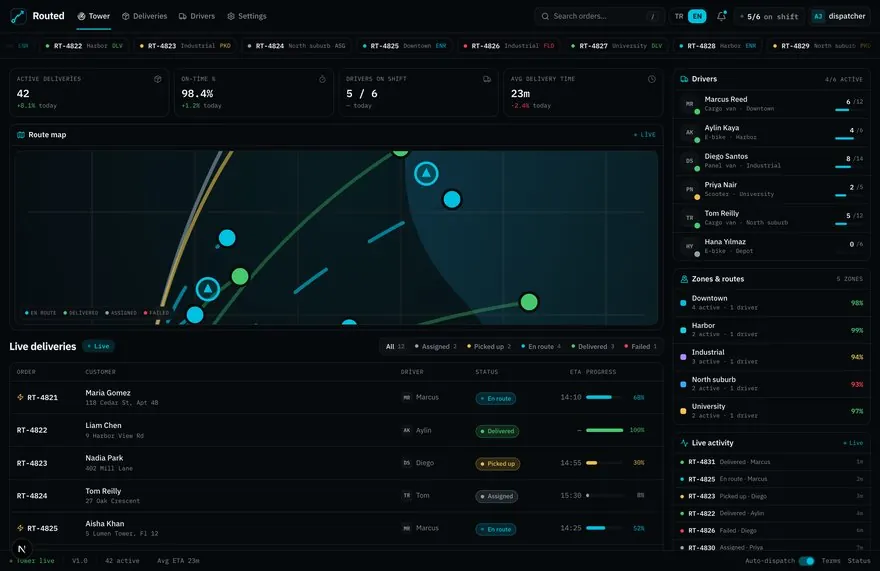Select the lower-left driver arrow marker on map
The width and height of the screenshot is (880, 571).
pyautogui.click(x=208, y=289)
